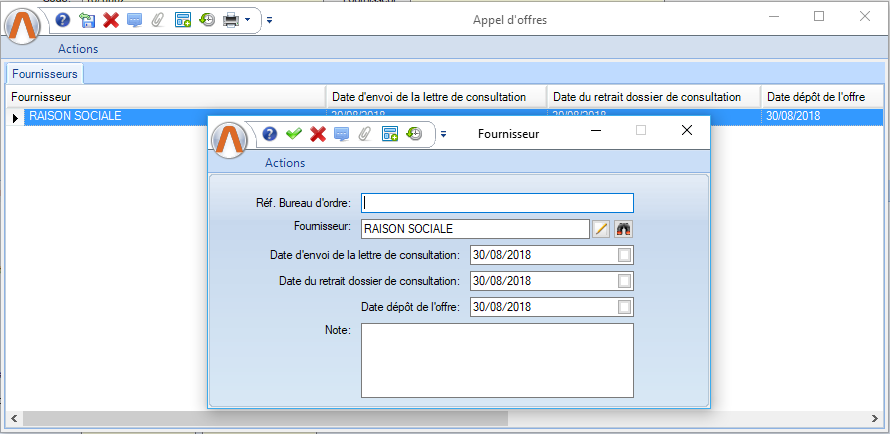Toggle checkbox in Date dépôt de l'offre field
The height and width of the screenshot is (434, 890).
625,307
